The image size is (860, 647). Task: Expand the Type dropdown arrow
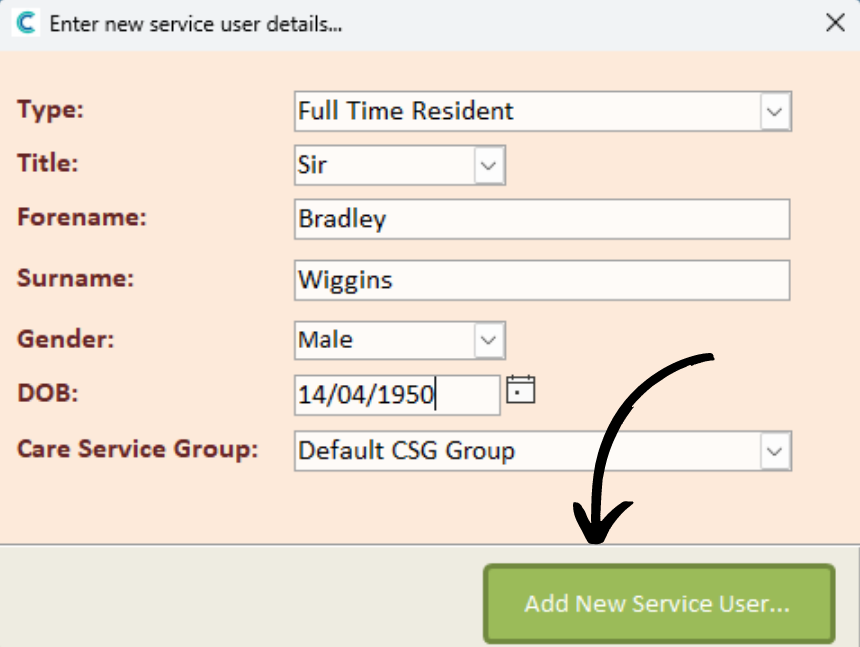[774, 111]
